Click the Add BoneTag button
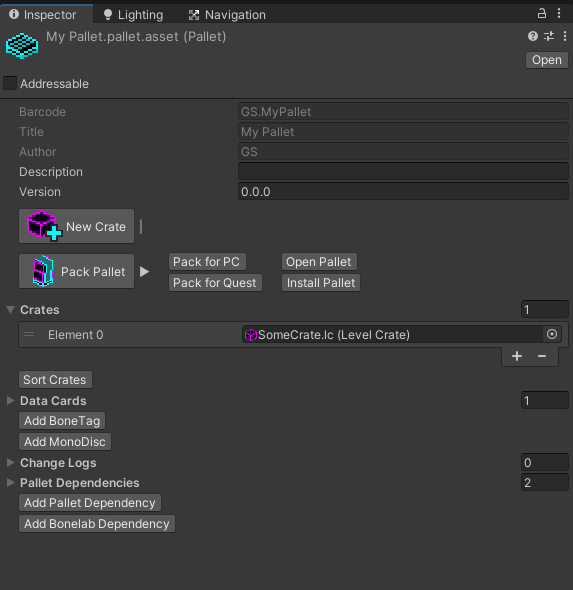Screen dimensions: 573x590 (x=62, y=421)
